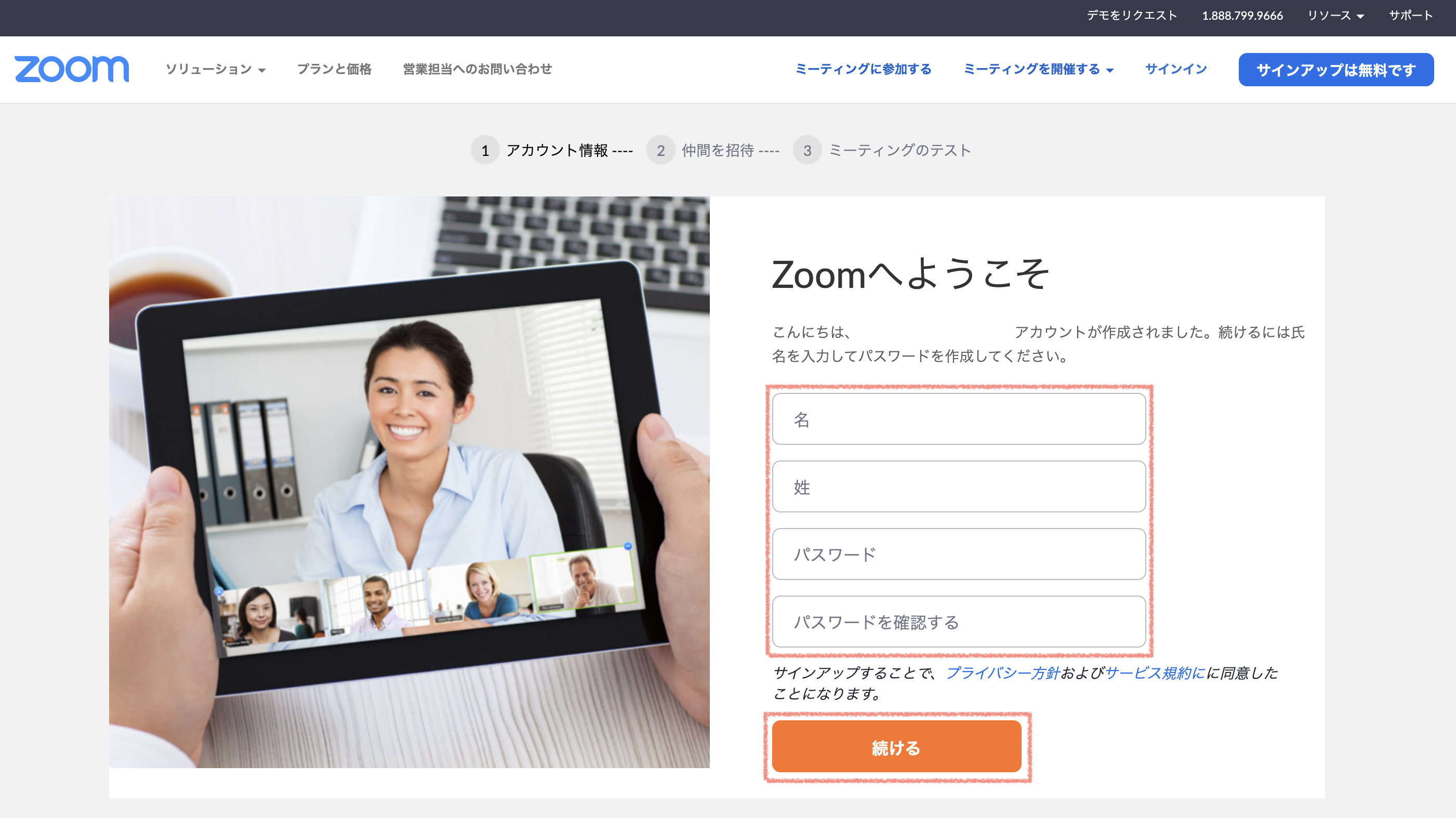This screenshot has height=818, width=1456.
Task: Open the サービス規約 link
Action: 1148,672
